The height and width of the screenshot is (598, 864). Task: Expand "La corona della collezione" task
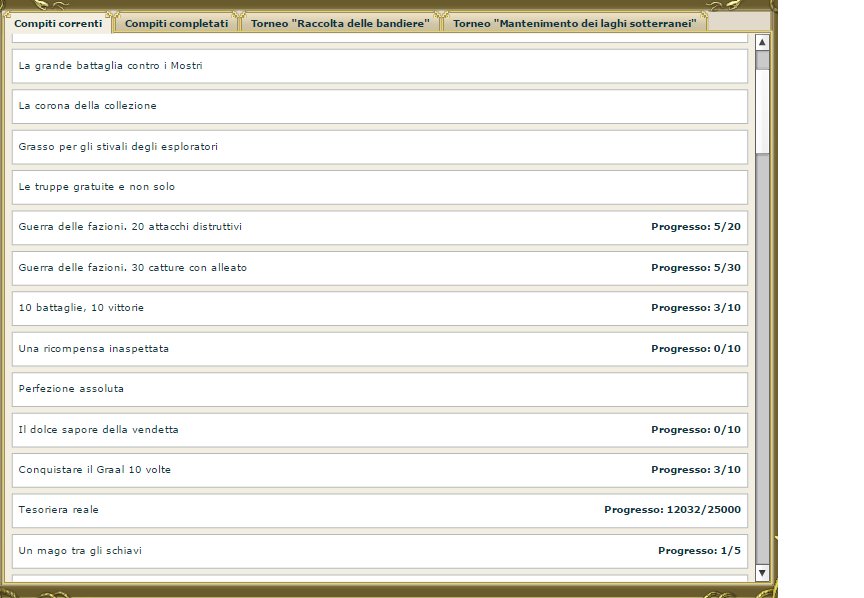coord(379,106)
